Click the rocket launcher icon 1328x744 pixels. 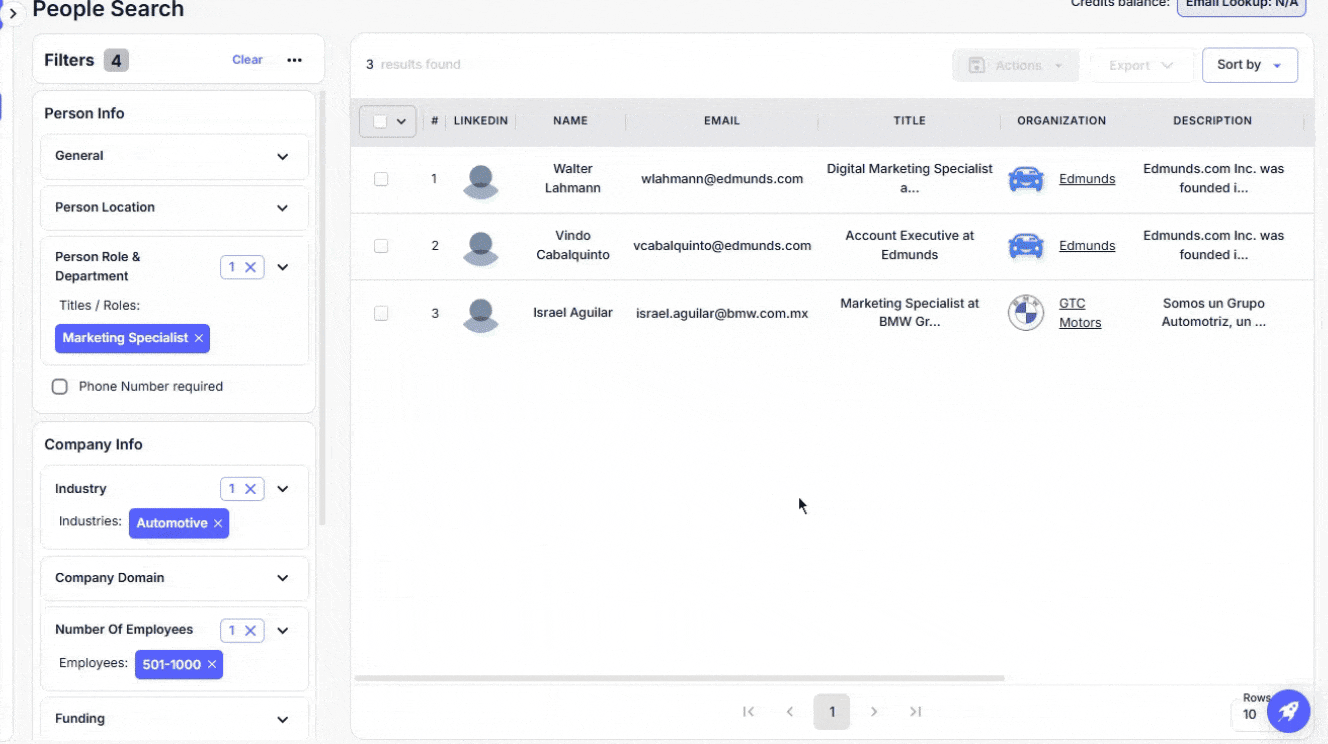click(x=1288, y=711)
